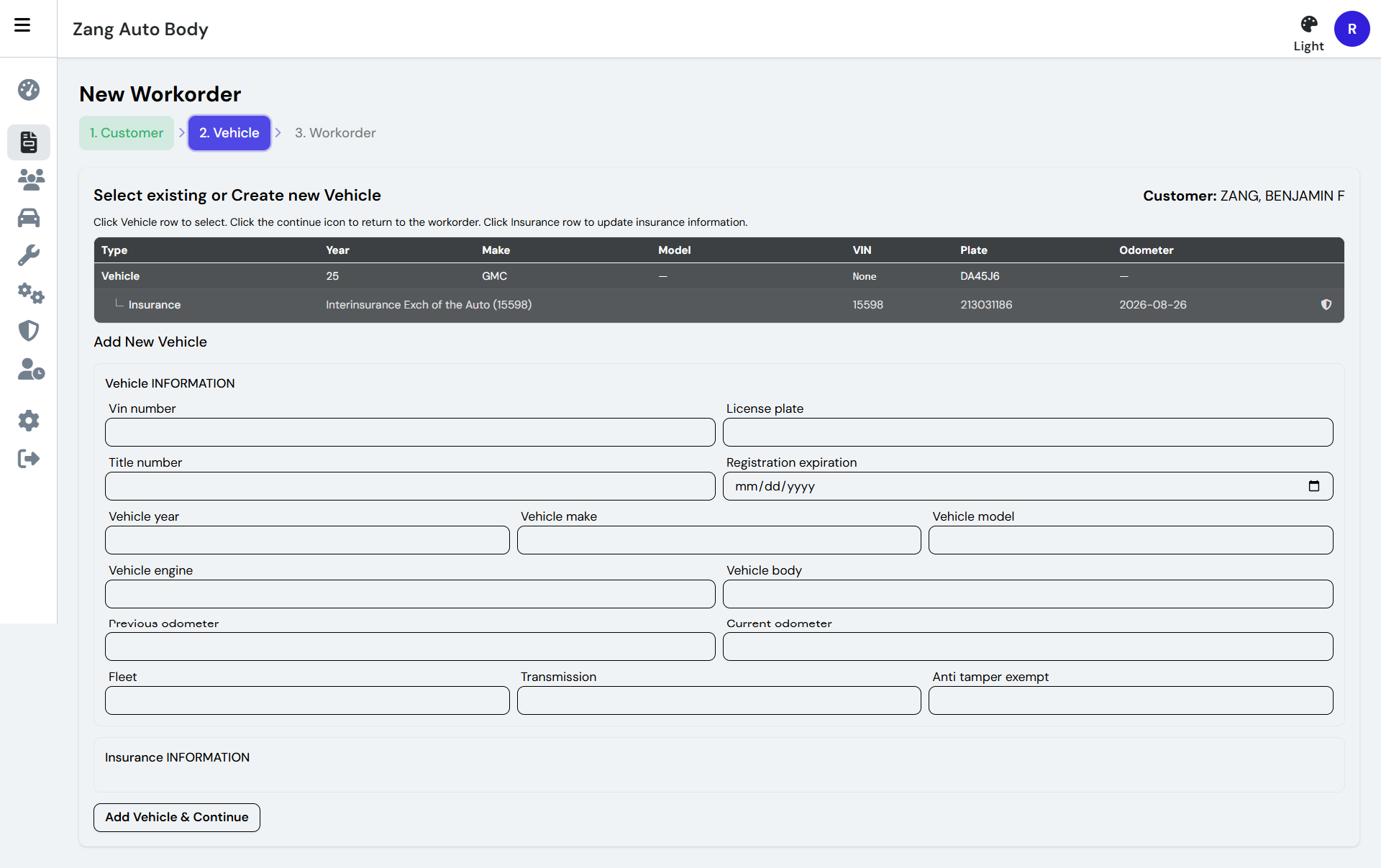Image resolution: width=1381 pixels, height=868 pixels.
Task: Open the vehicles car icon in sidebar
Action: click(x=29, y=218)
